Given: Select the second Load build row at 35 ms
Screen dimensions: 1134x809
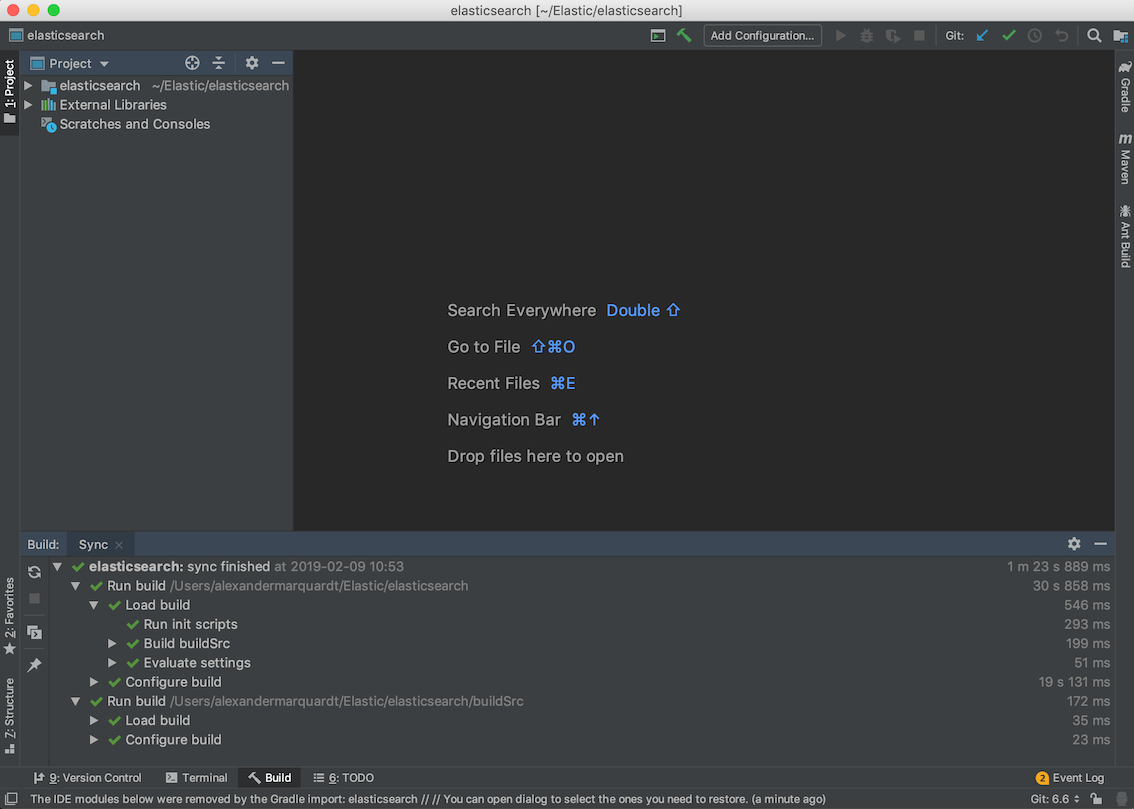Looking at the screenshot, I should [x=582, y=721].
